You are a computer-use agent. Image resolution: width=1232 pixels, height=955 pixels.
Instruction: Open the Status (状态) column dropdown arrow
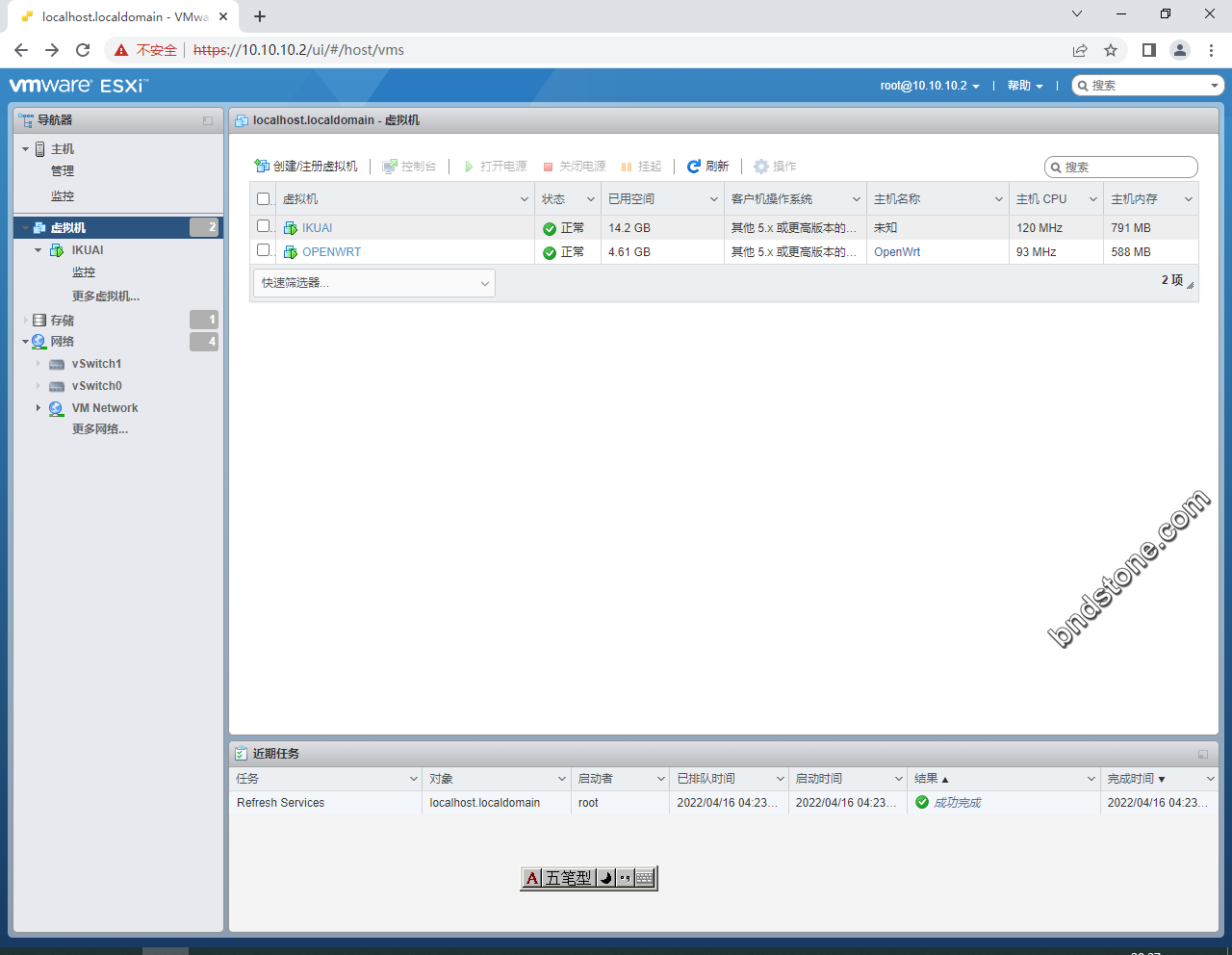(591, 199)
